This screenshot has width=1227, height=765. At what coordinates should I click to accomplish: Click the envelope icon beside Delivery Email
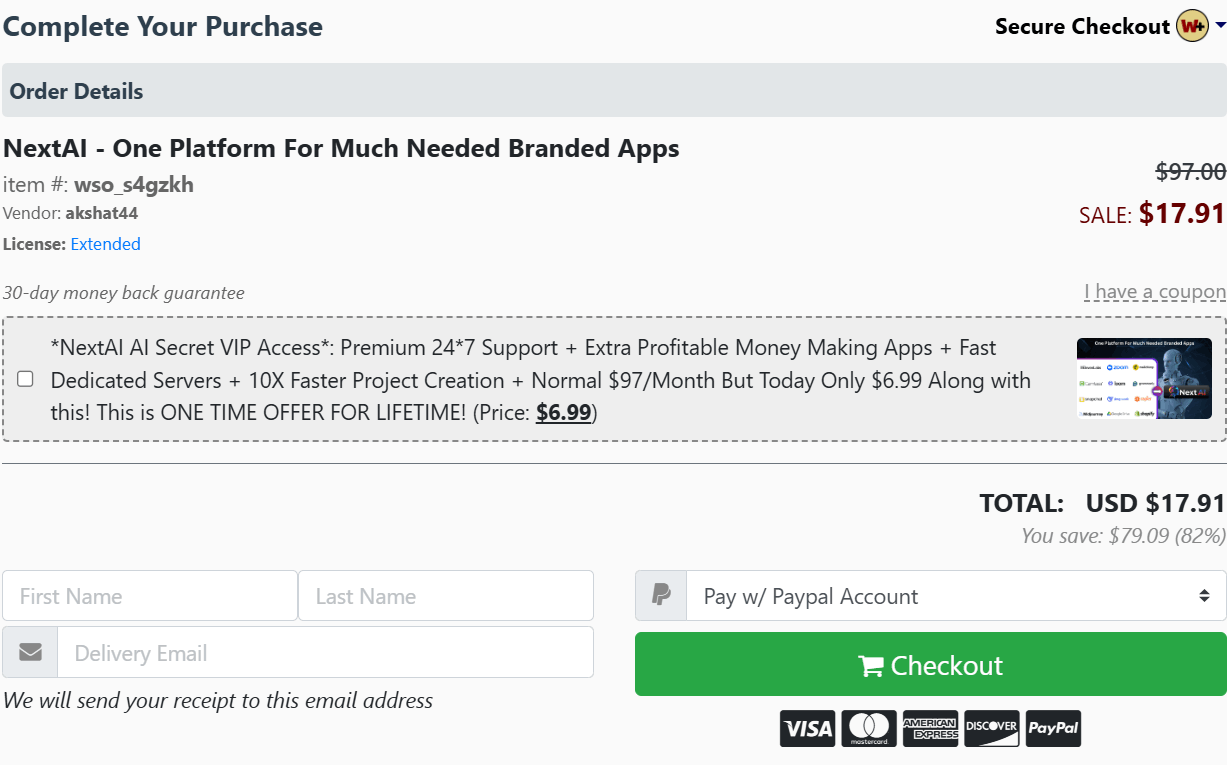pos(30,653)
